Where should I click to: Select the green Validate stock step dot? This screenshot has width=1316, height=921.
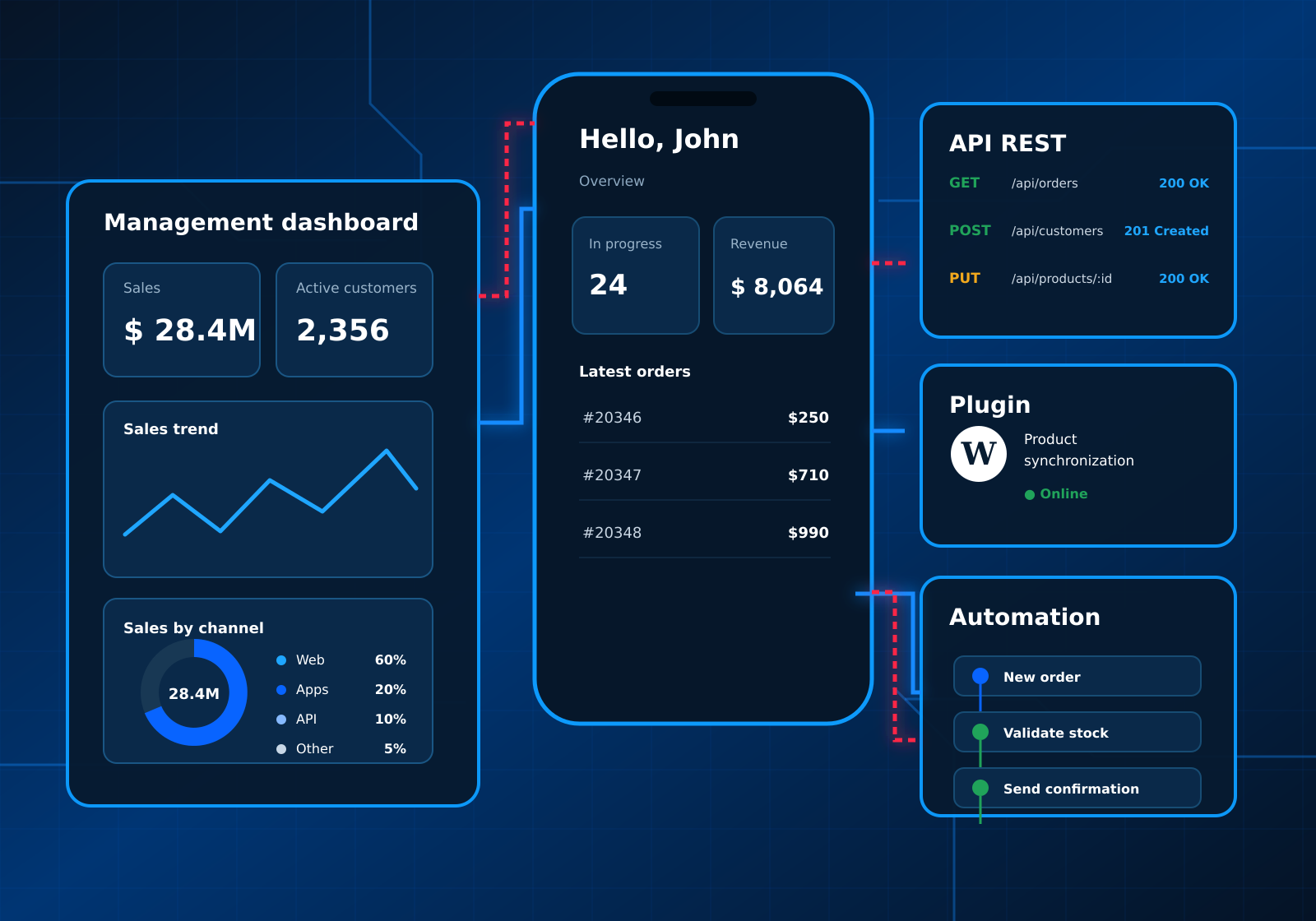point(980,732)
